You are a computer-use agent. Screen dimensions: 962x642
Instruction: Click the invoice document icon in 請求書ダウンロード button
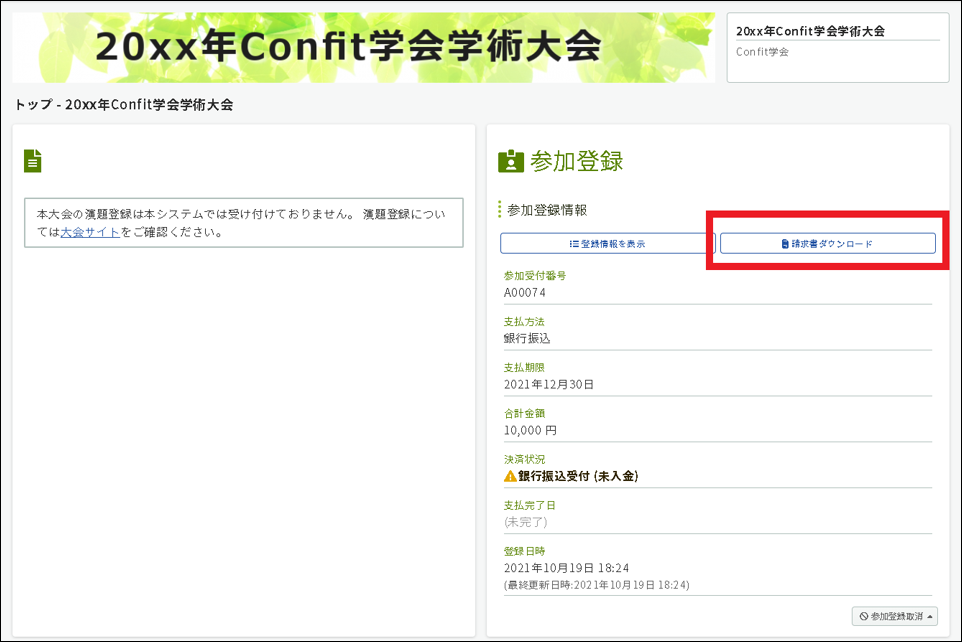pos(785,242)
